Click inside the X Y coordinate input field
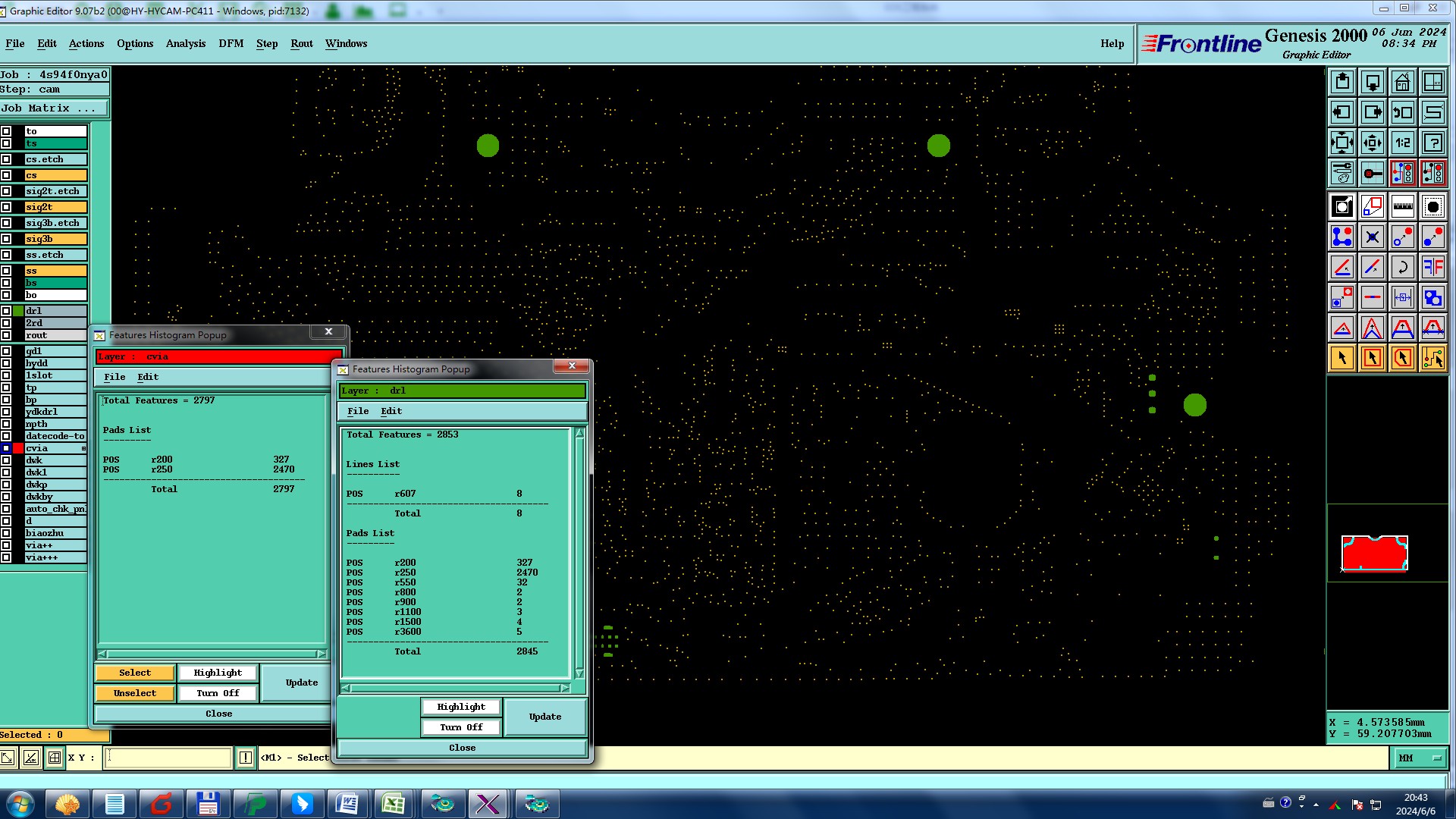 (168, 757)
